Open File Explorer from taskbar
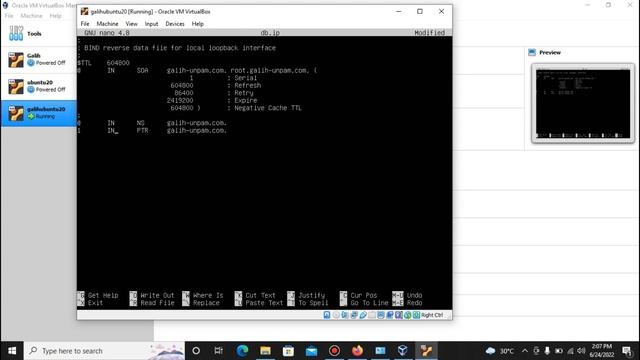 pyautogui.click(x=265, y=351)
